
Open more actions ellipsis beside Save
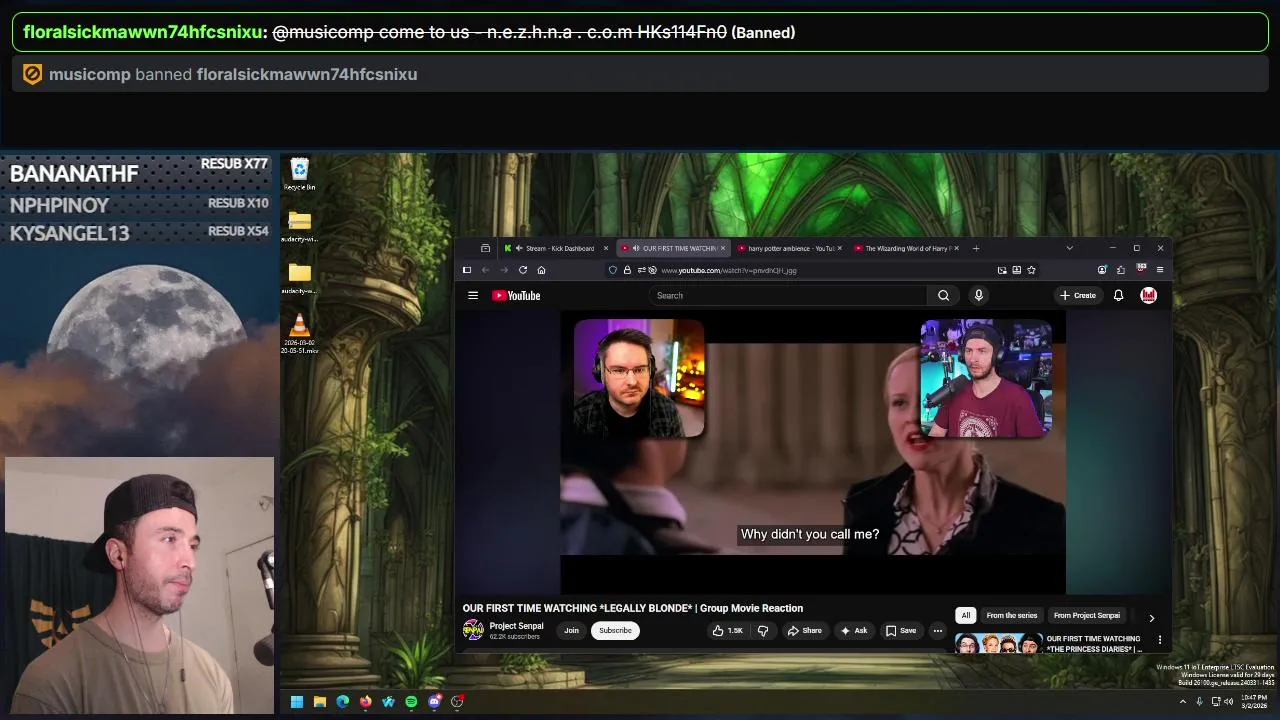[938, 631]
